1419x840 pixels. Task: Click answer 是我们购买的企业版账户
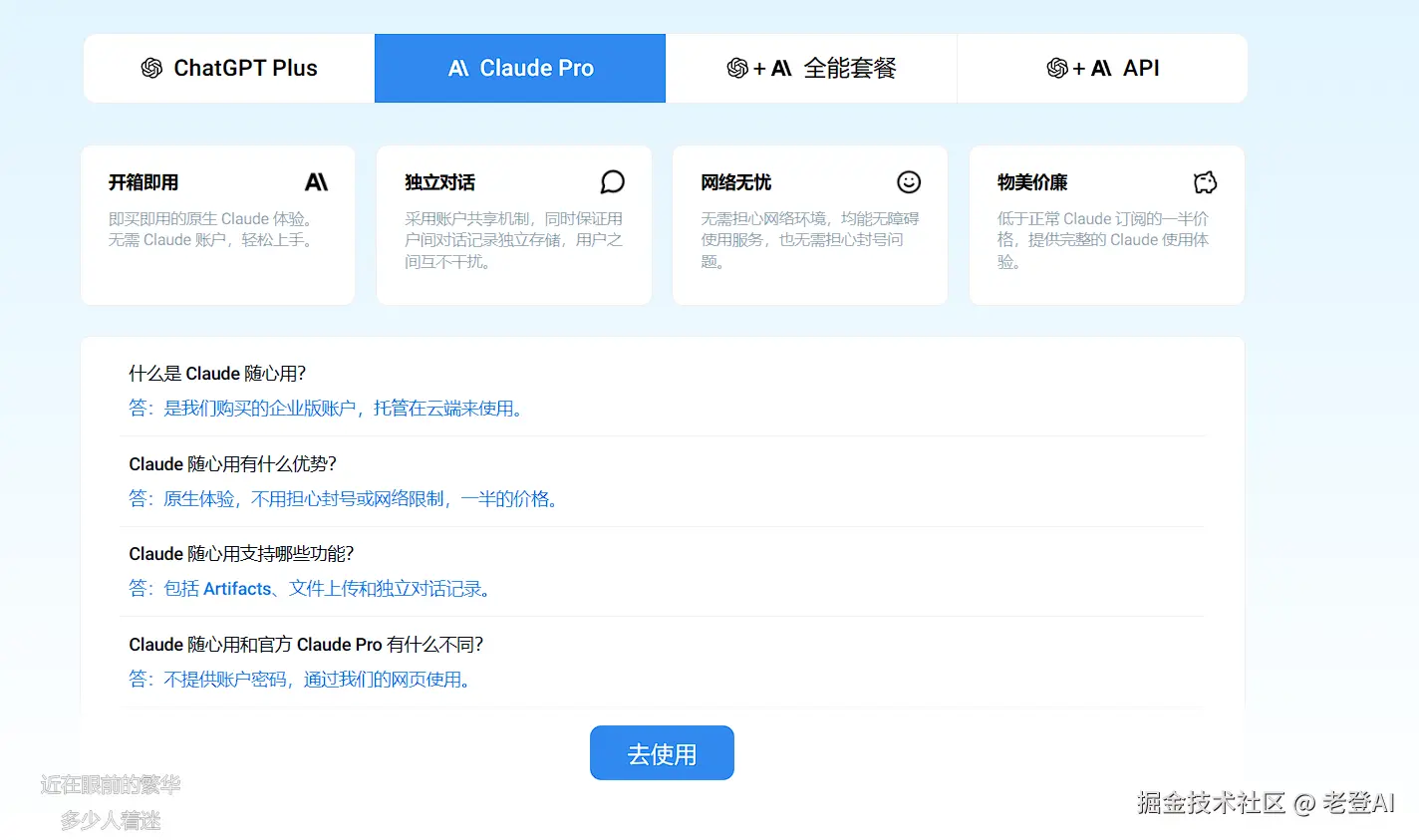[x=329, y=409]
